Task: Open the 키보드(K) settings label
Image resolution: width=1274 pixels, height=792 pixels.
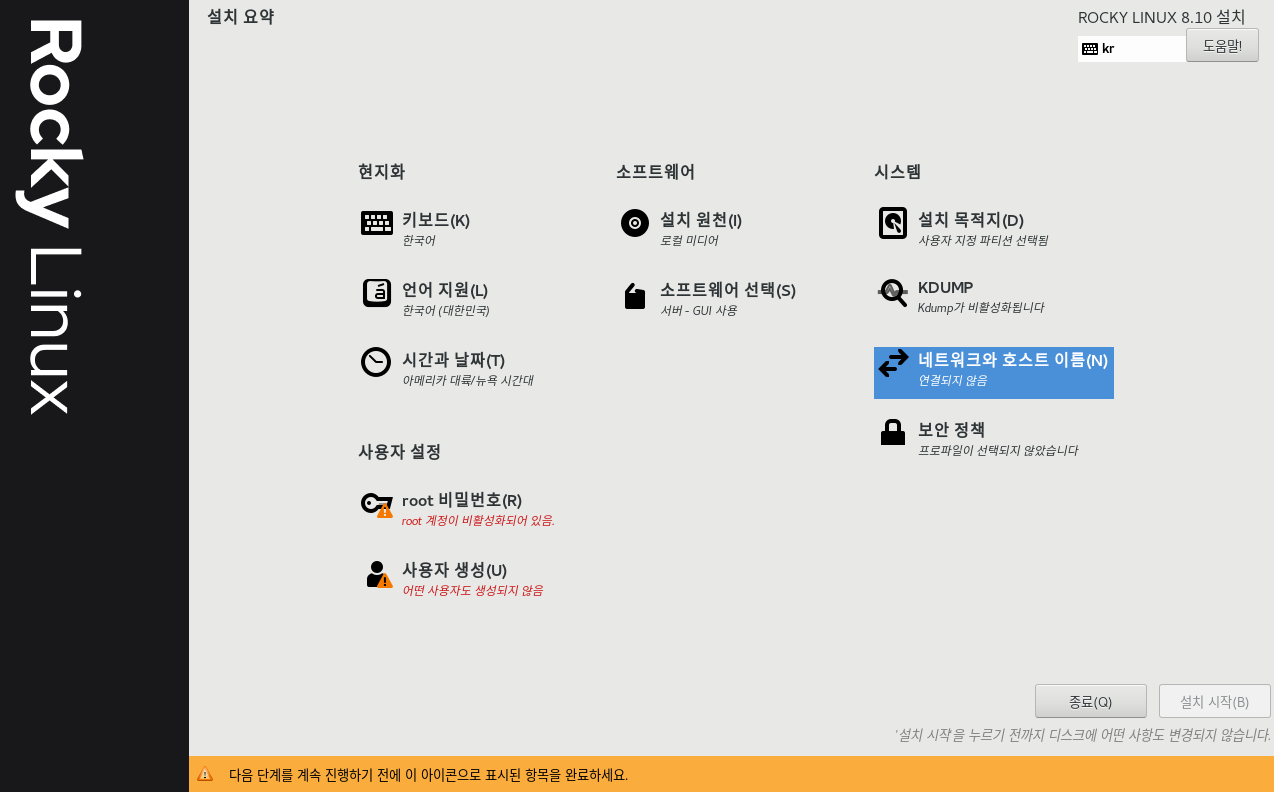Action: pyautogui.click(x=436, y=220)
